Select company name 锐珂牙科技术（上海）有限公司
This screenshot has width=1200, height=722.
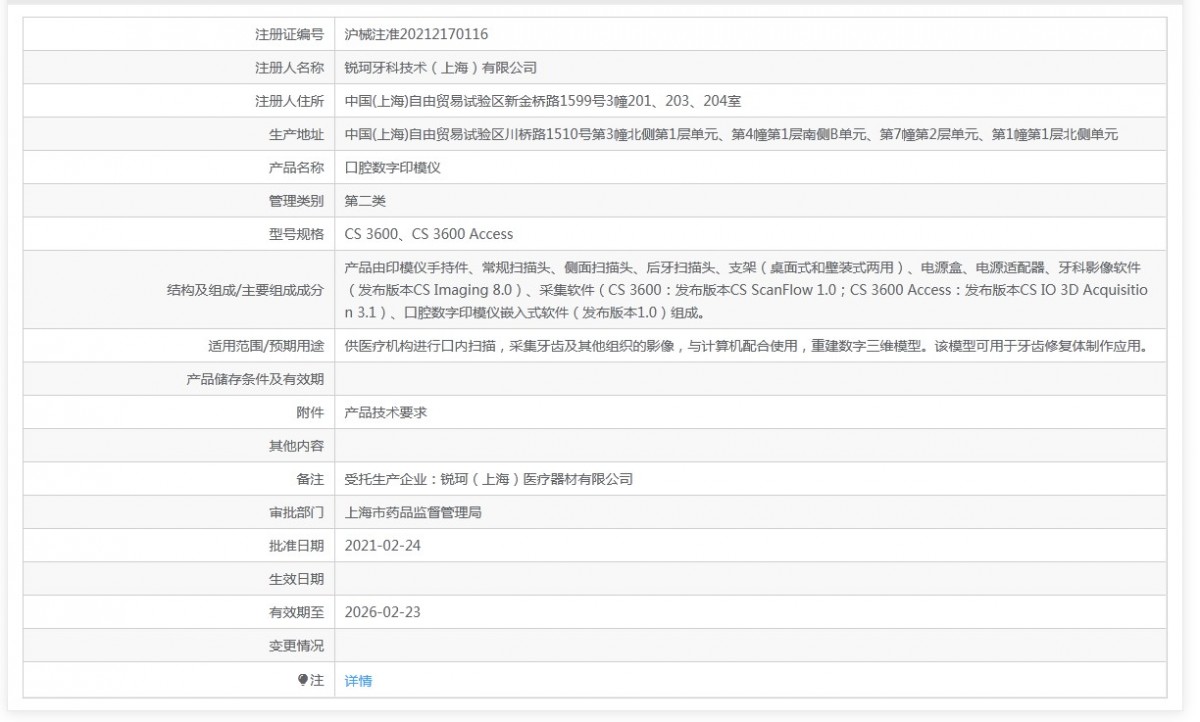(x=441, y=67)
